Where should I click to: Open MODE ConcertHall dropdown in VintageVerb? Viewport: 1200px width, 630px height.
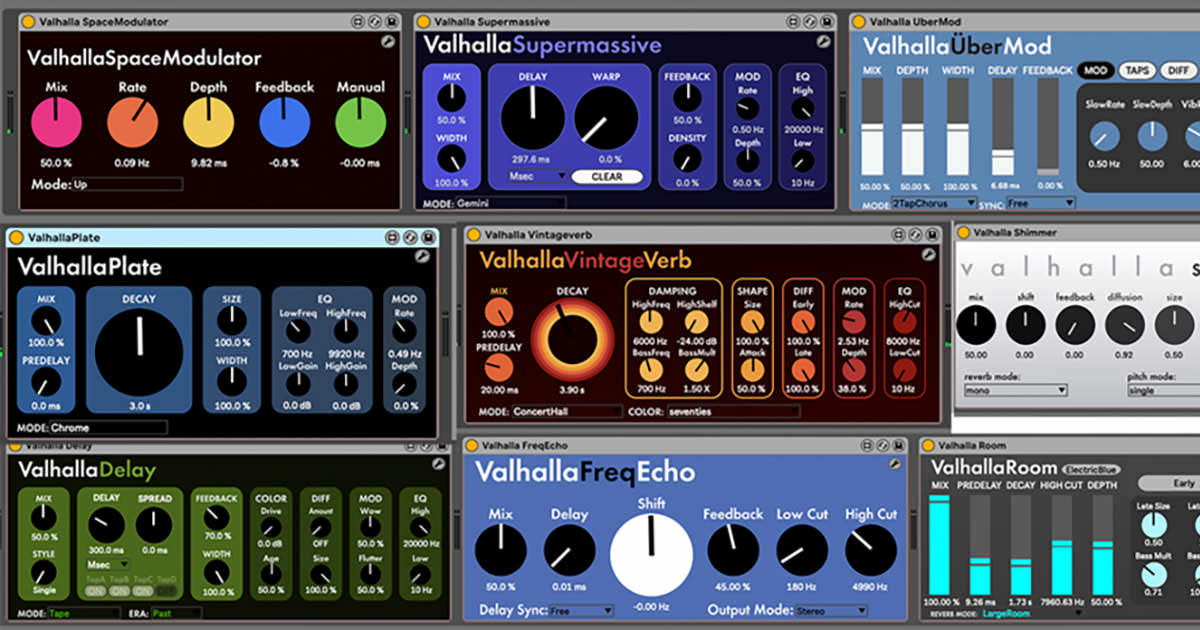[x=566, y=411]
